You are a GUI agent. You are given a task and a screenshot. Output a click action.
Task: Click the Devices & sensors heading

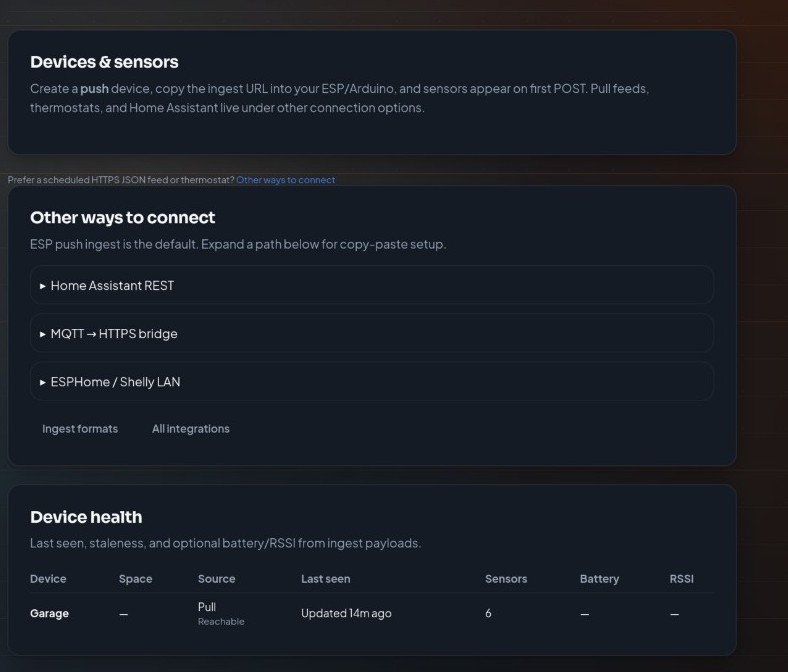104,62
